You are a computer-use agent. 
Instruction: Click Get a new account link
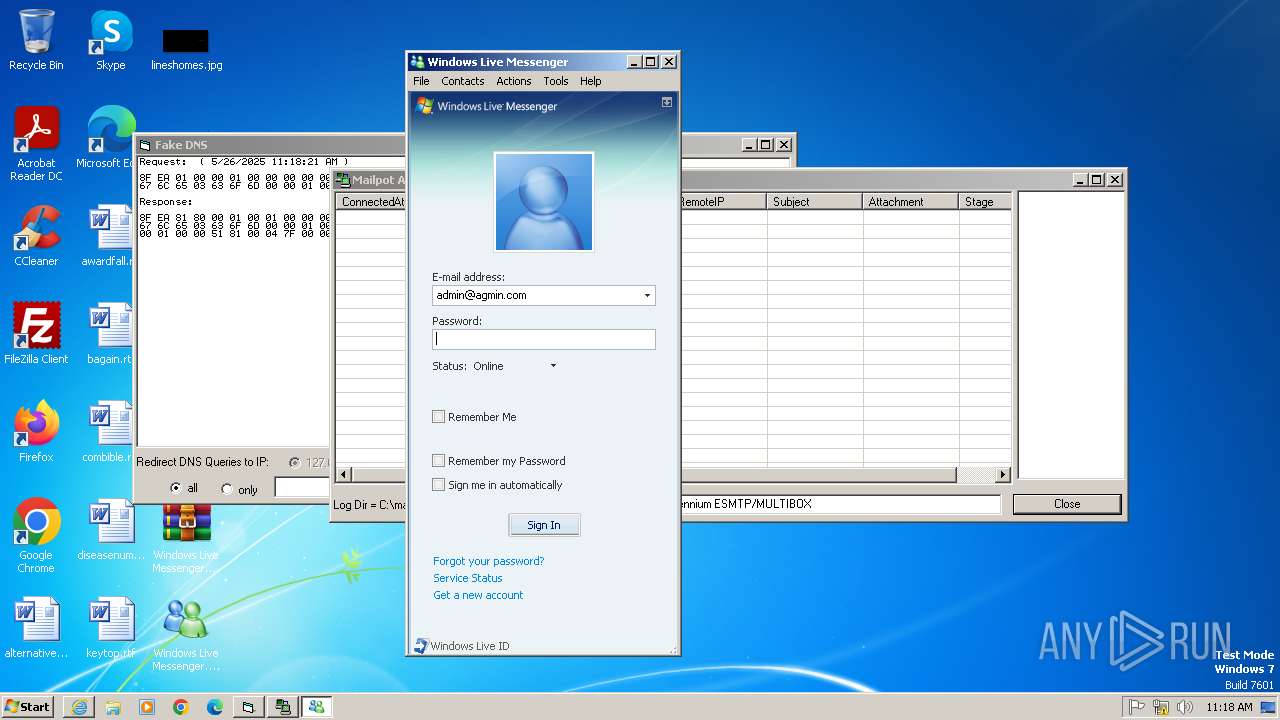pyautogui.click(x=478, y=595)
